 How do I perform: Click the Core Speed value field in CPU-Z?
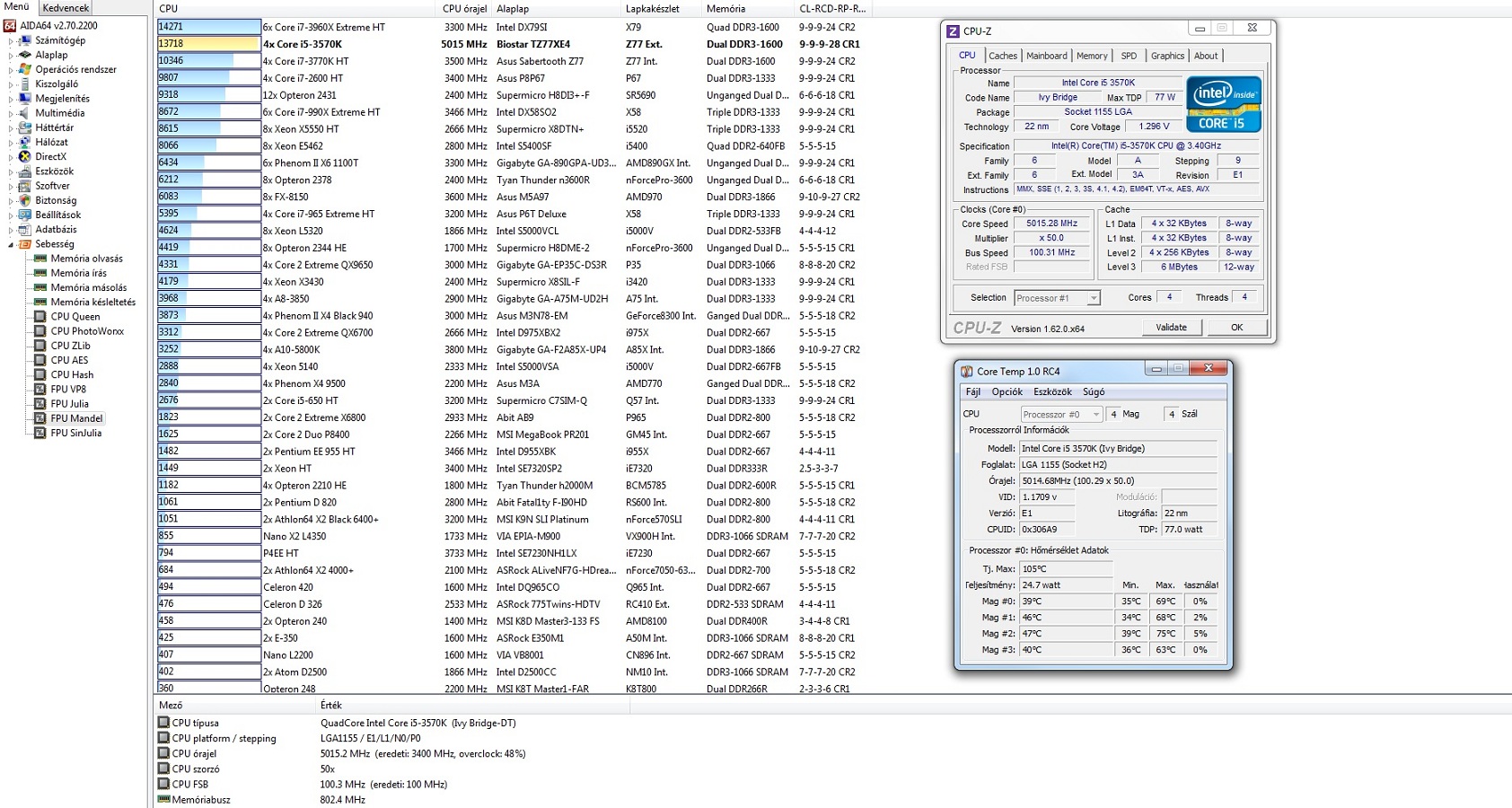coord(1052,224)
